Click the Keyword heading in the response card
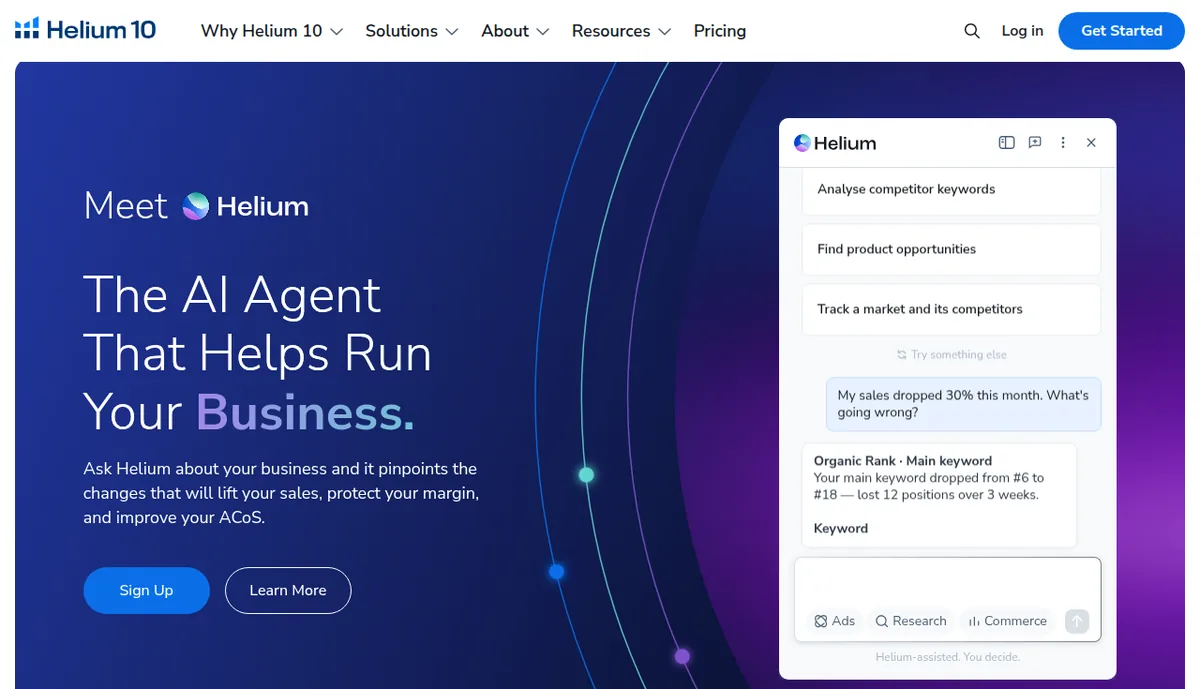1200x689 pixels. [841, 528]
